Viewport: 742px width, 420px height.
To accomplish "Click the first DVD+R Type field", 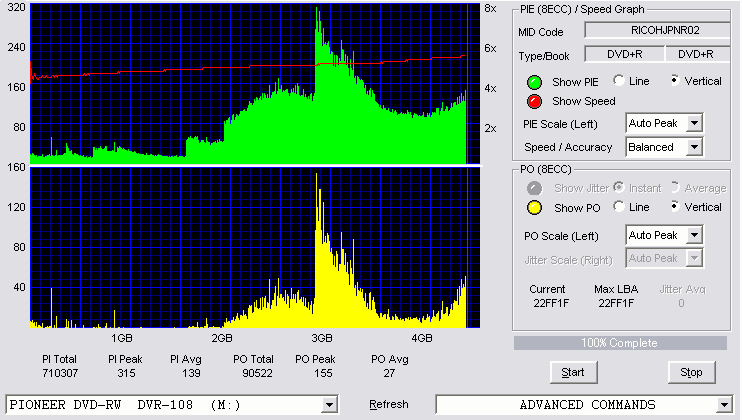I will pos(625,54).
